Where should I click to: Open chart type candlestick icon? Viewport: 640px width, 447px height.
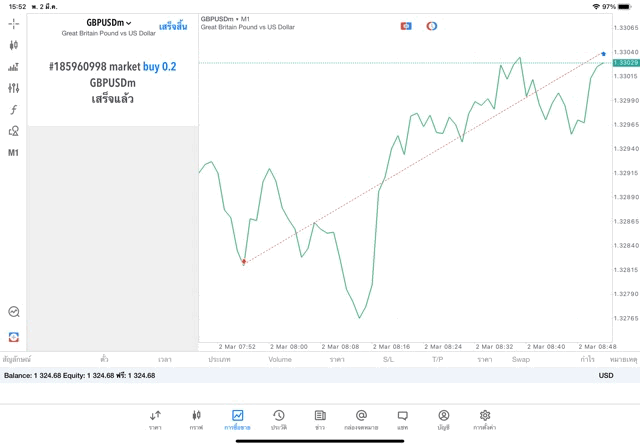tap(13, 45)
